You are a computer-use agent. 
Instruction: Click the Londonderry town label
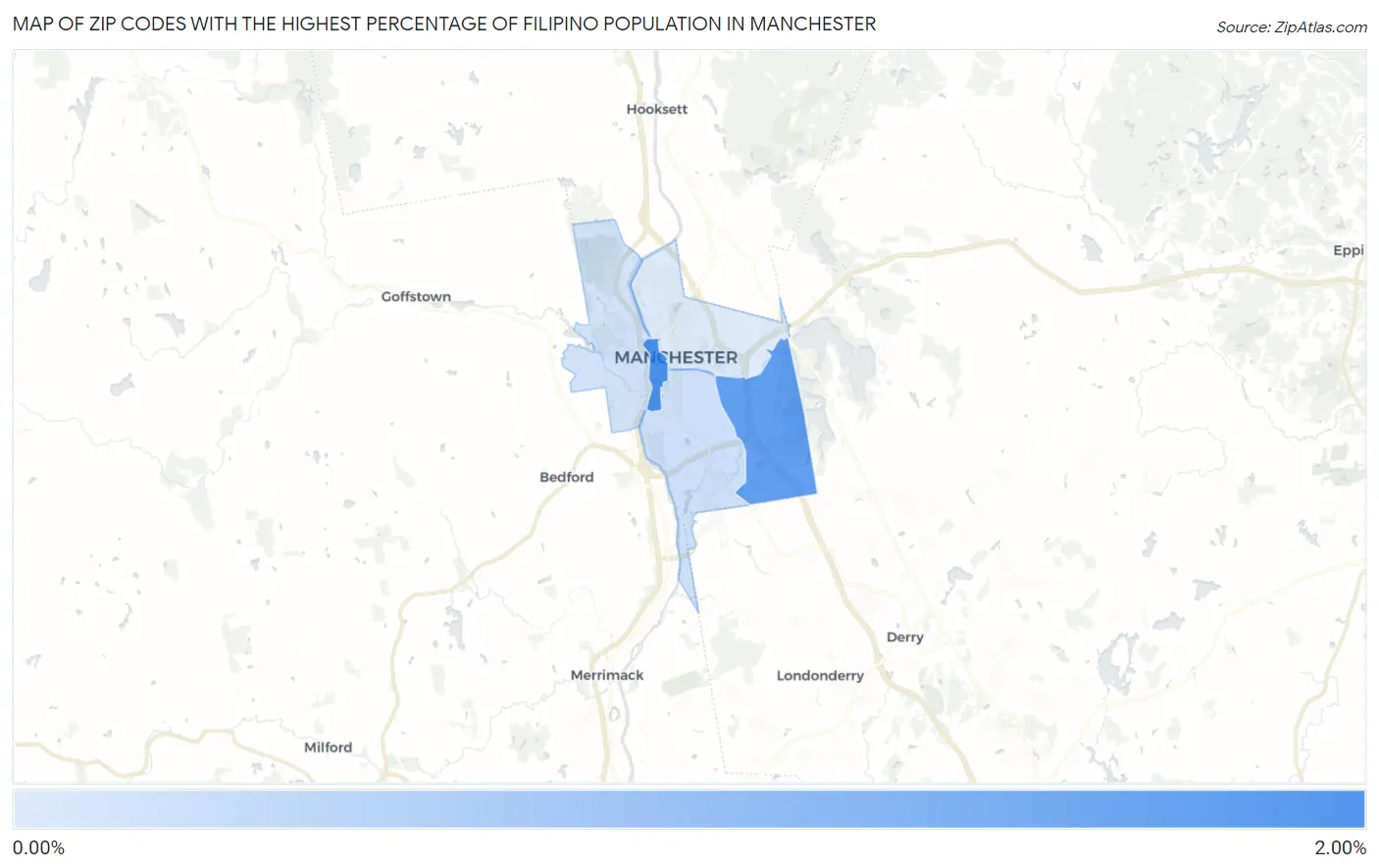[x=820, y=676]
